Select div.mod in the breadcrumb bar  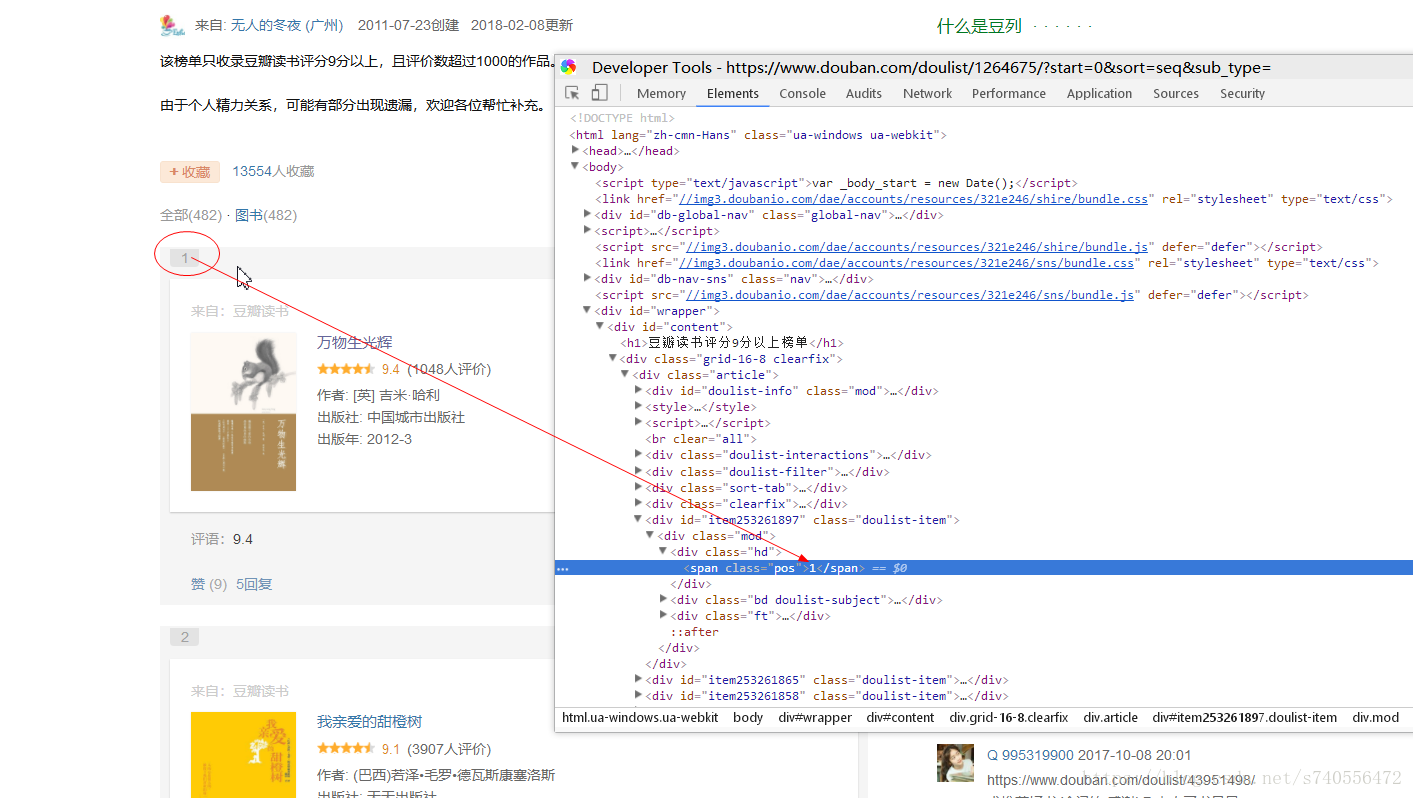(x=1376, y=717)
